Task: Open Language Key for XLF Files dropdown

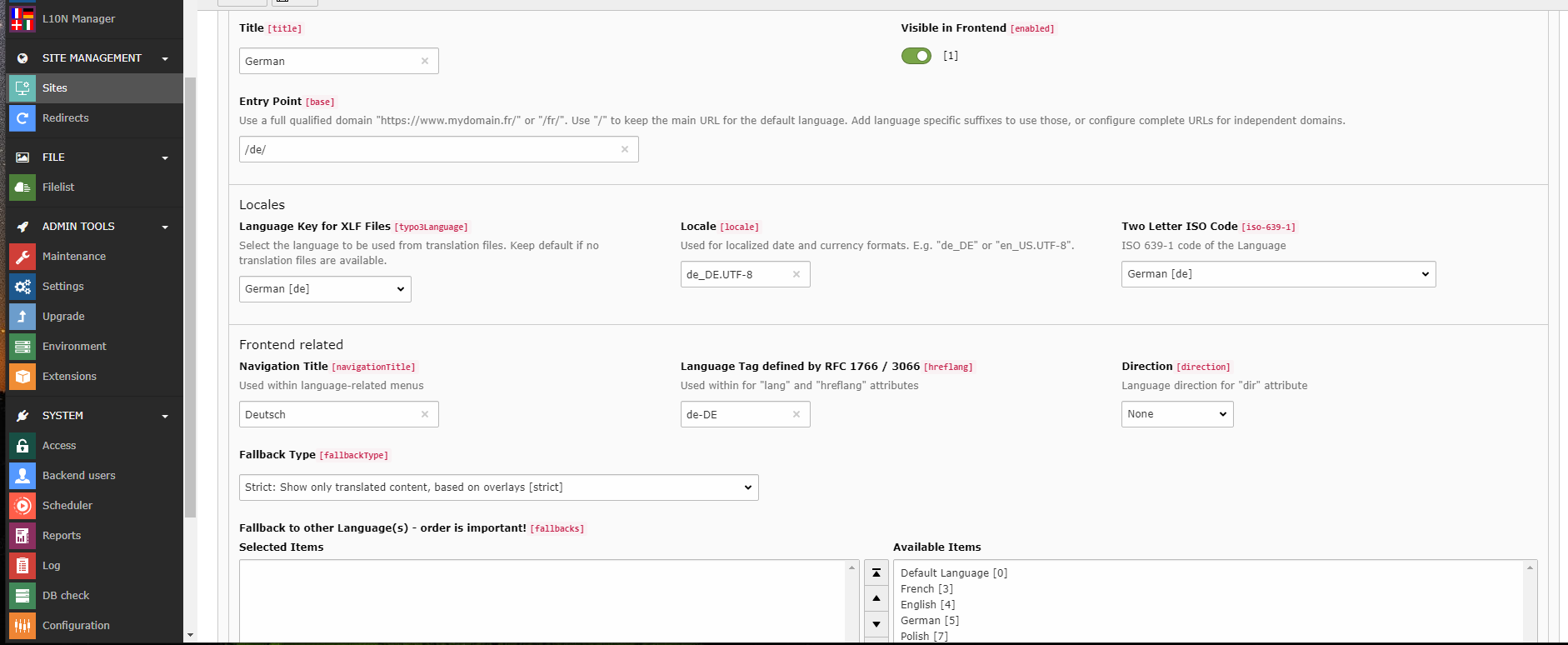Action: (324, 289)
